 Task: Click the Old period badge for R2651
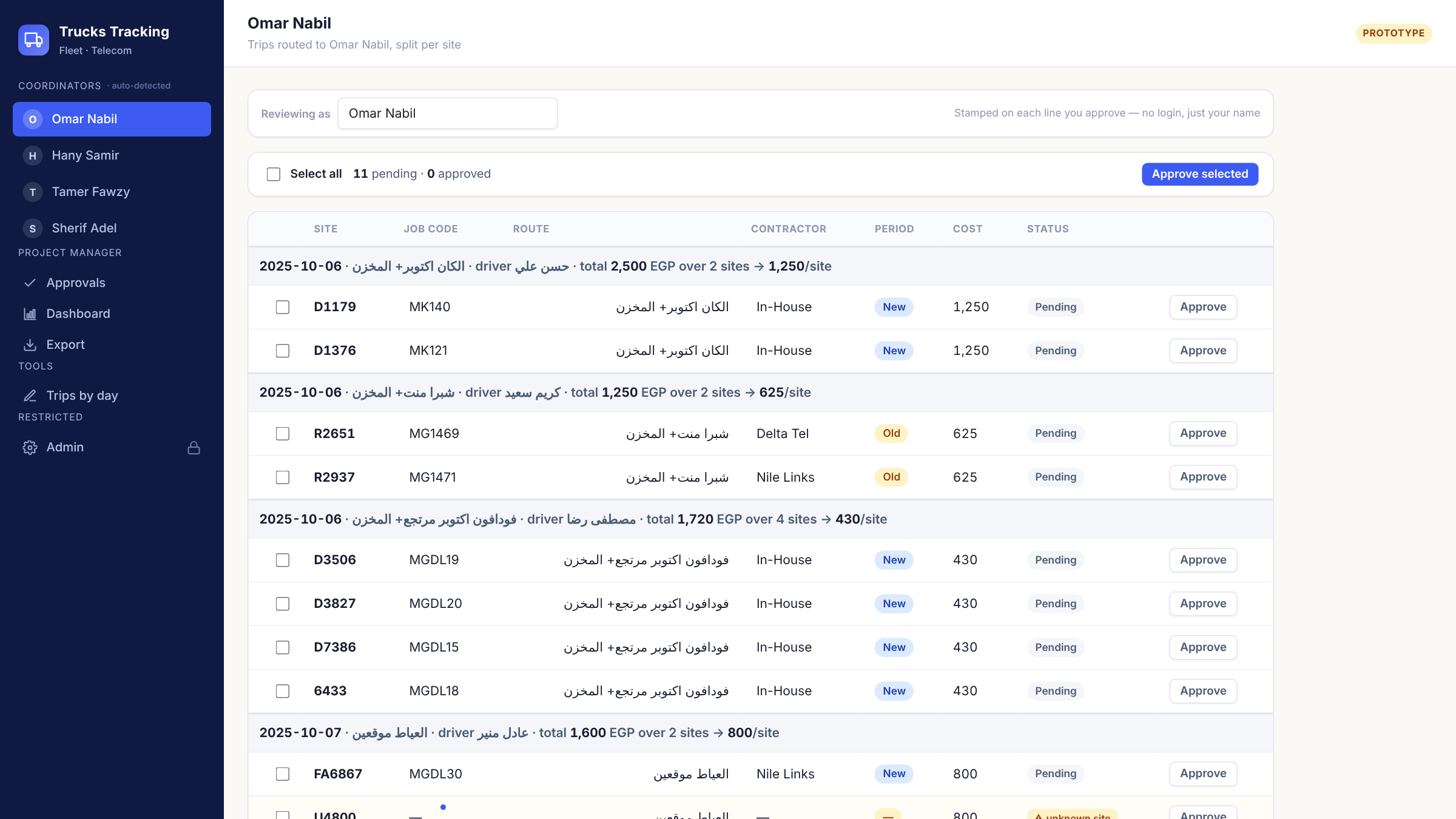891,433
